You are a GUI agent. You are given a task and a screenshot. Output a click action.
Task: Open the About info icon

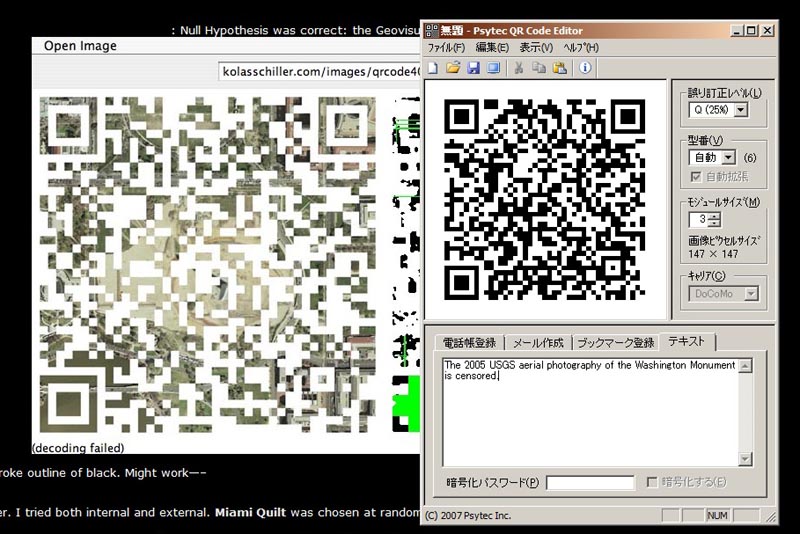[585, 68]
